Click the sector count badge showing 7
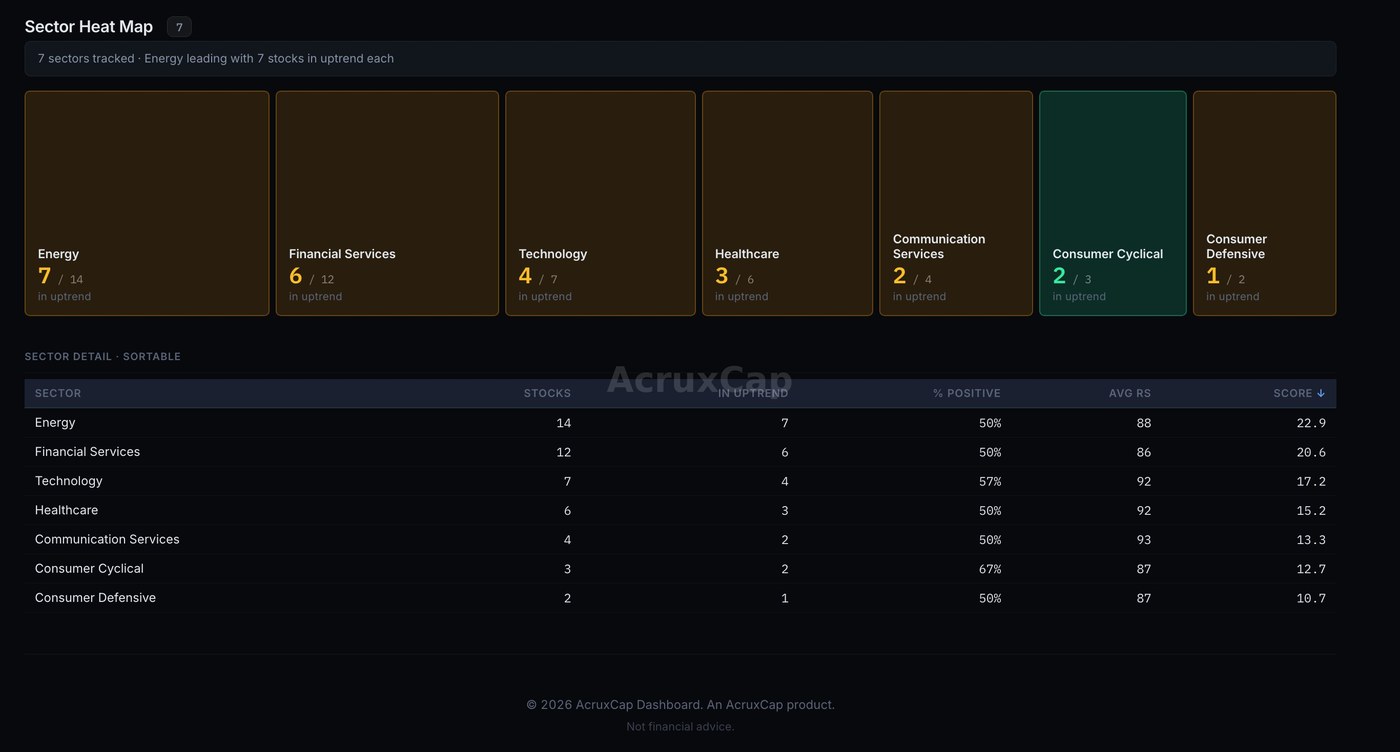The image size is (1400, 752). [x=179, y=27]
